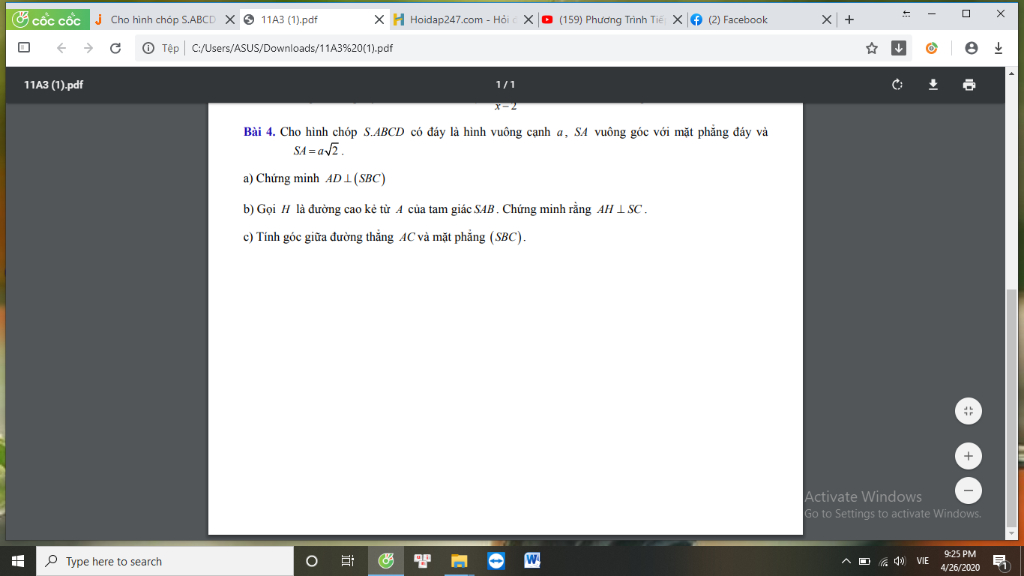Open Microsoft Word from taskbar
This screenshot has height=576, width=1024.
(532, 561)
